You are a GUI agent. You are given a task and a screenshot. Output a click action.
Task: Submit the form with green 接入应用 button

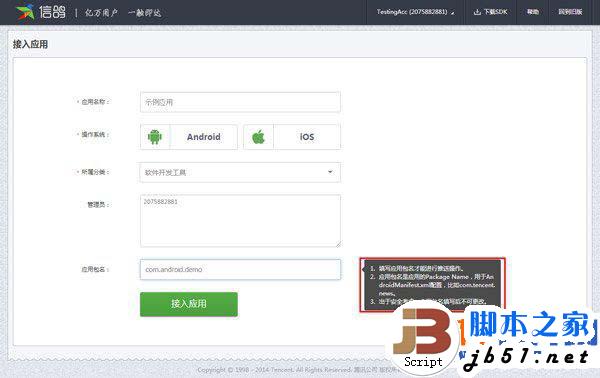(189, 304)
